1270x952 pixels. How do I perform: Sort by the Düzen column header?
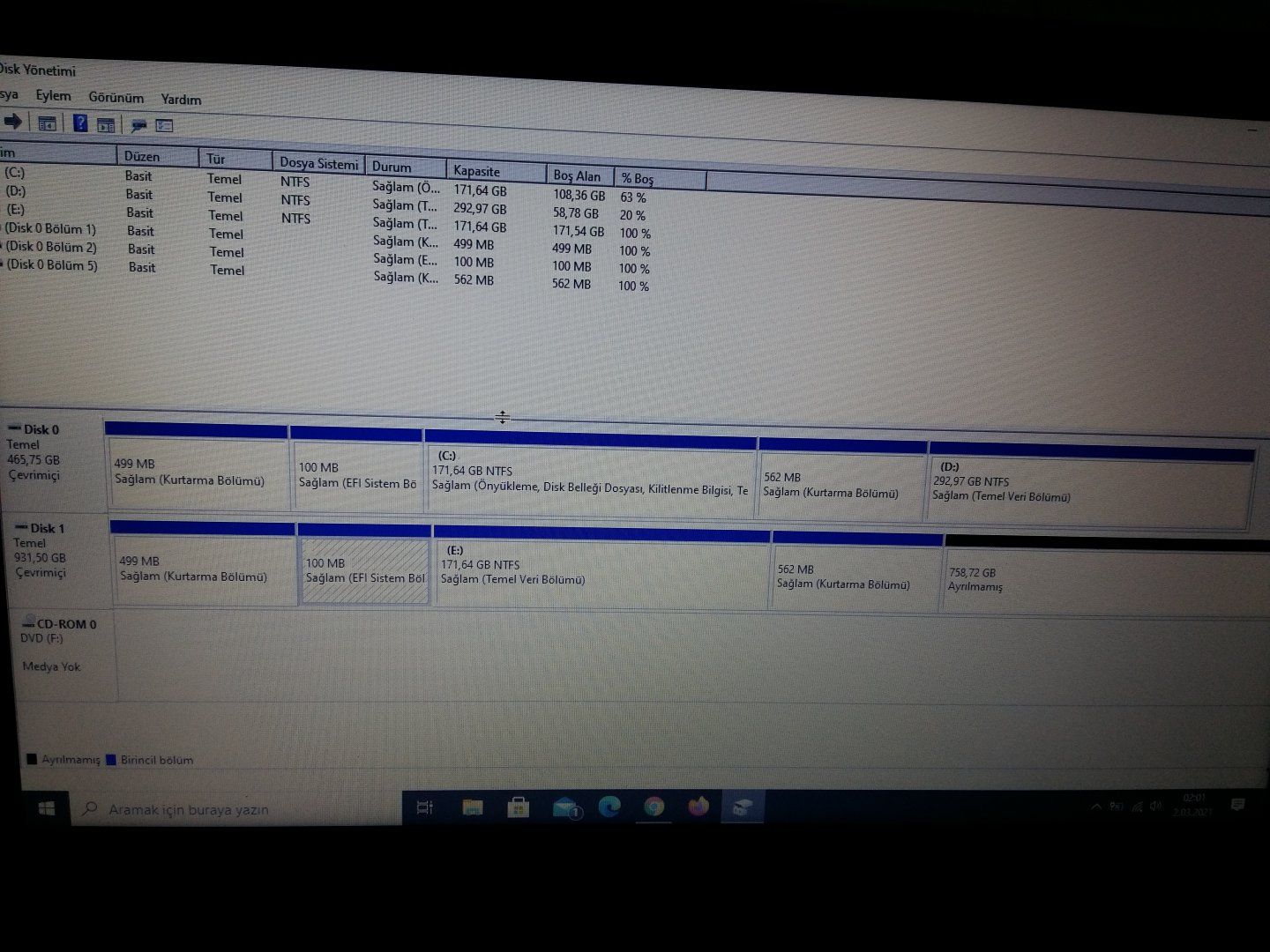157,156
